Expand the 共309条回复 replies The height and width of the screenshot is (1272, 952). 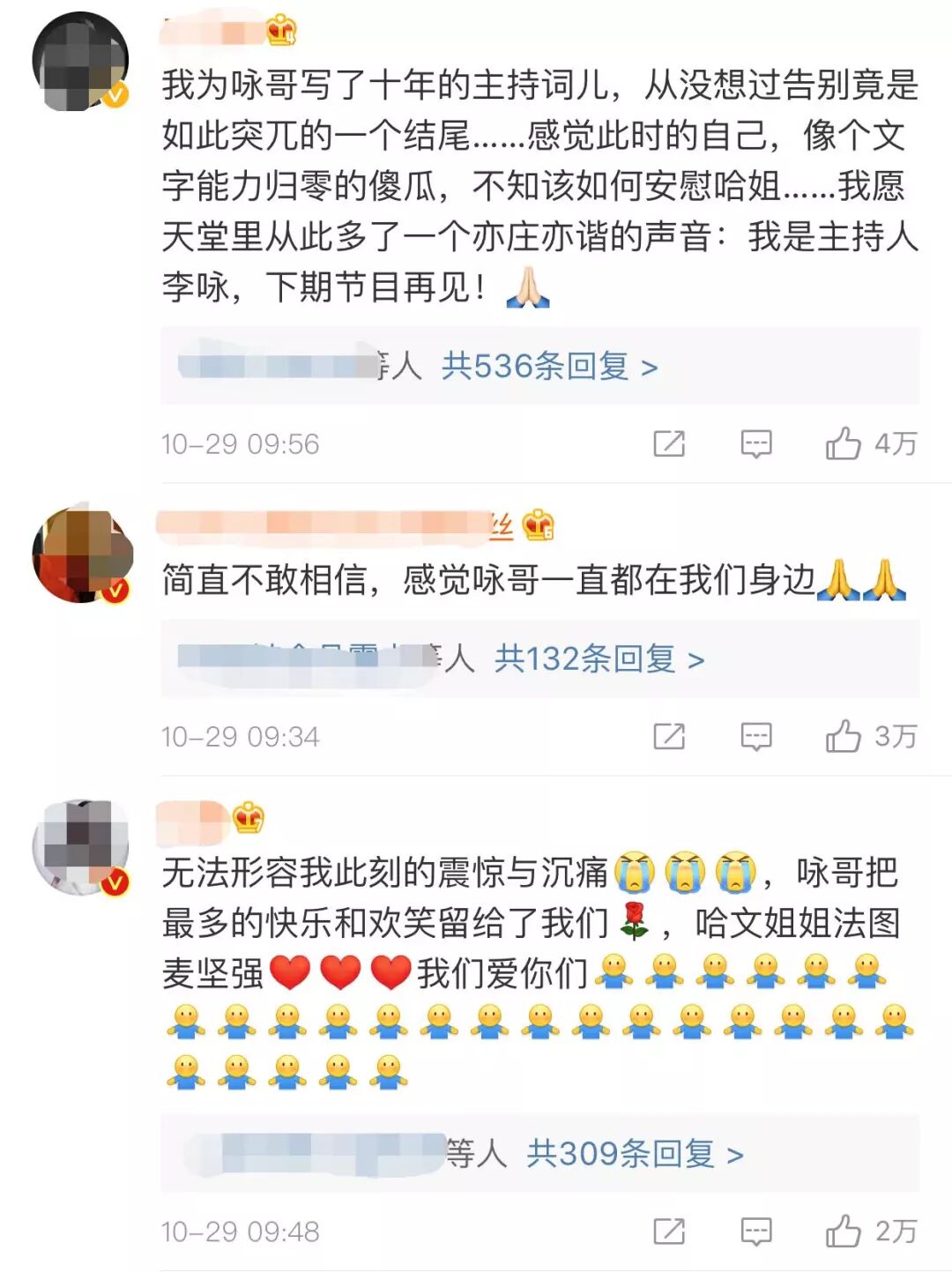(x=635, y=1153)
